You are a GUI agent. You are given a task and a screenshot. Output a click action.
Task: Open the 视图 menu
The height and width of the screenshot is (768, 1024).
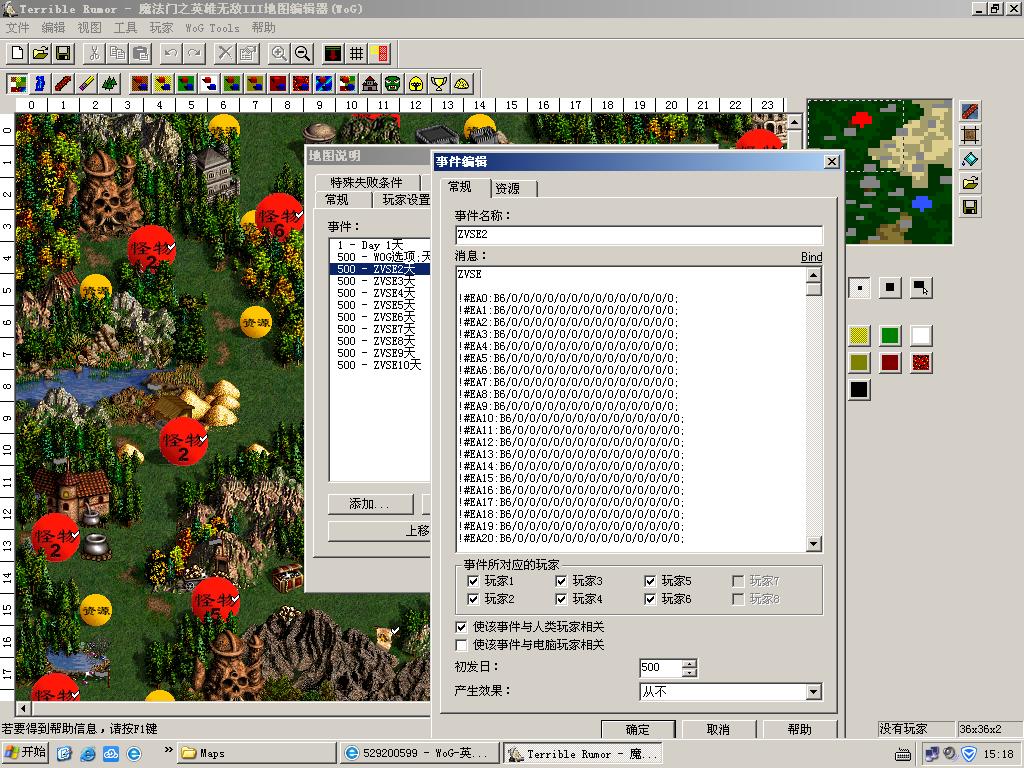pos(89,27)
